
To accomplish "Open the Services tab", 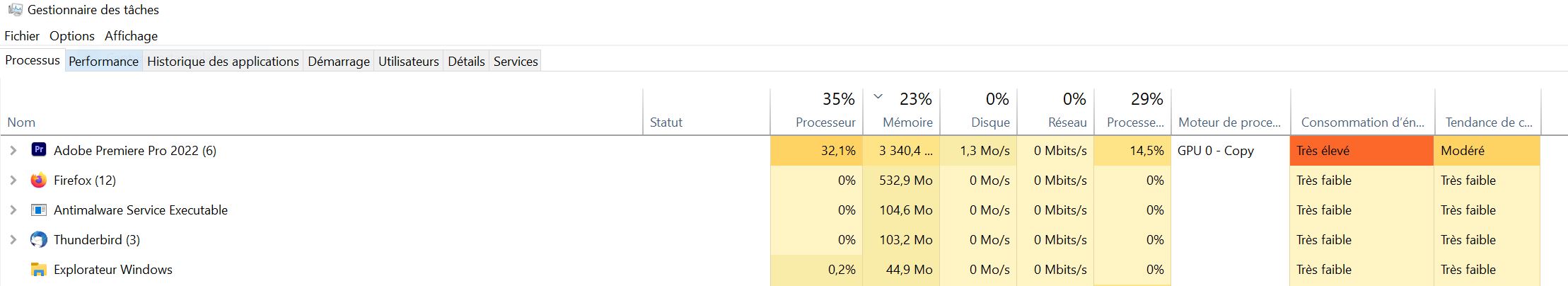I will 516,61.
